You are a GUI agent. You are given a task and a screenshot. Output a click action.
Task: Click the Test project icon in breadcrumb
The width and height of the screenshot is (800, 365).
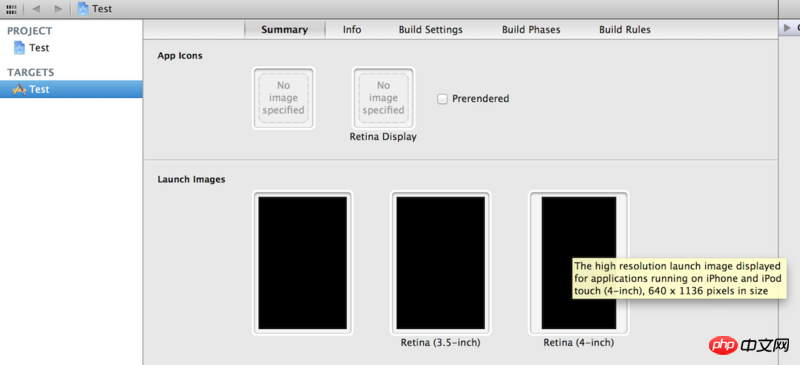point(83,9)
